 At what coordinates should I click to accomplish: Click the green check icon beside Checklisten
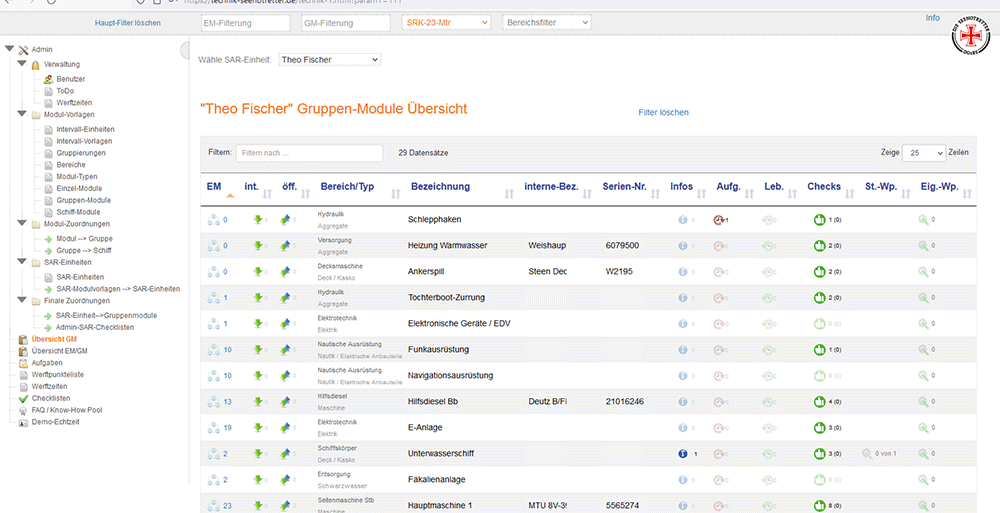[24, 398]
